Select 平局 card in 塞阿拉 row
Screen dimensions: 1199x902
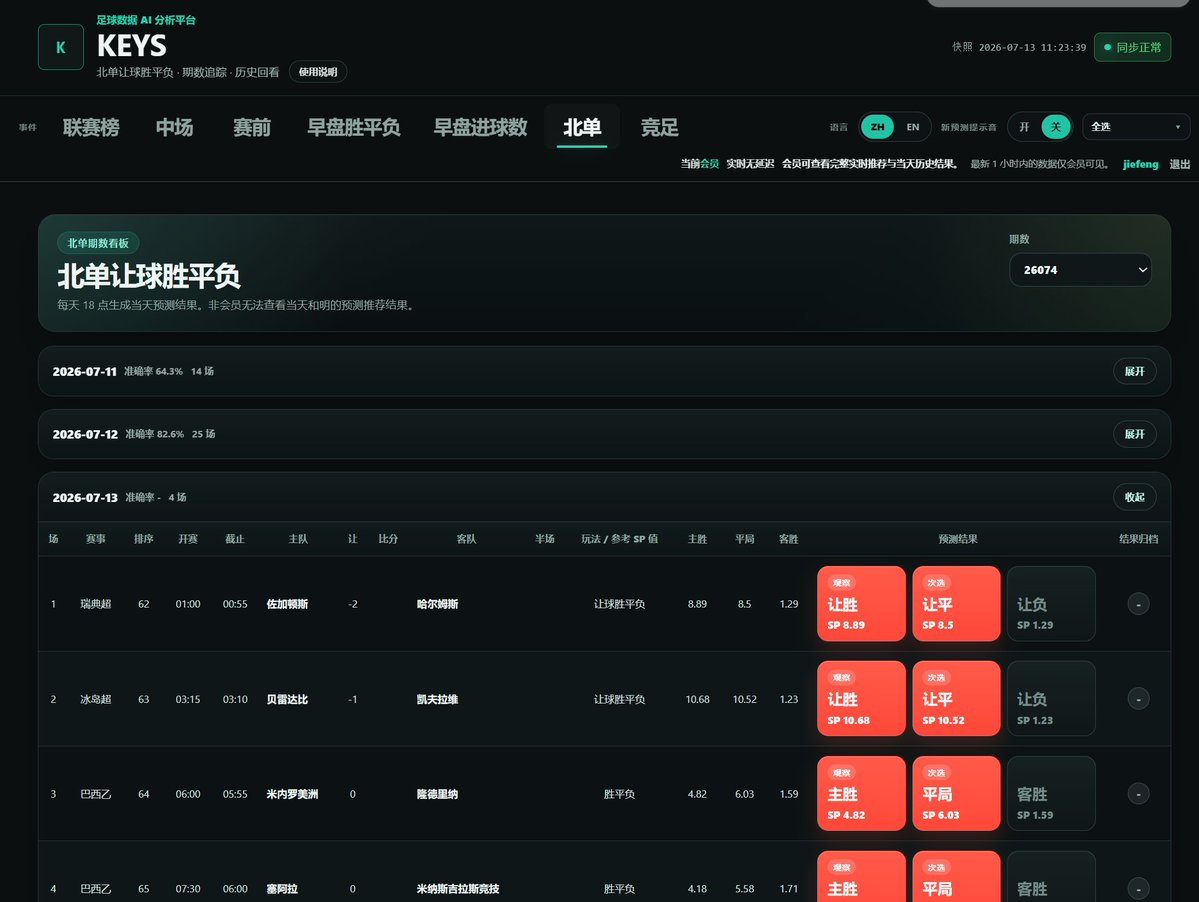tap(956, 877)
